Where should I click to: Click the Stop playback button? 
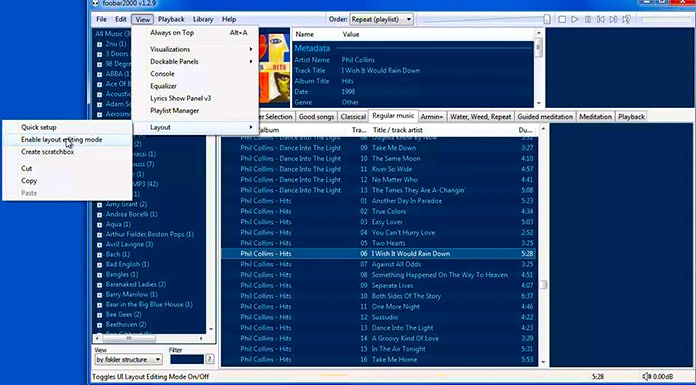click(562, 20)
